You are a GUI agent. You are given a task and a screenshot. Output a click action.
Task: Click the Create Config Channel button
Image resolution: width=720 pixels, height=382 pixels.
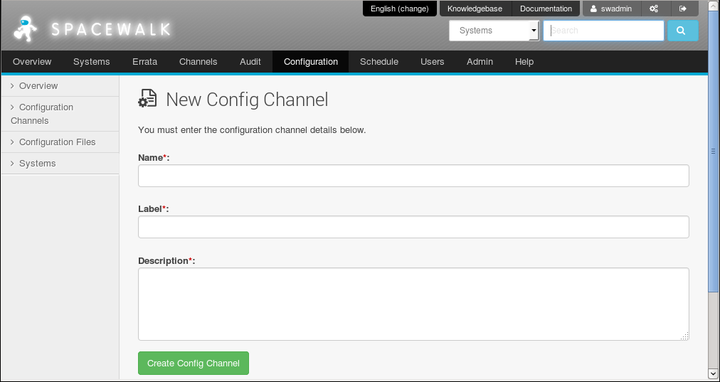(x=193, y=363)
